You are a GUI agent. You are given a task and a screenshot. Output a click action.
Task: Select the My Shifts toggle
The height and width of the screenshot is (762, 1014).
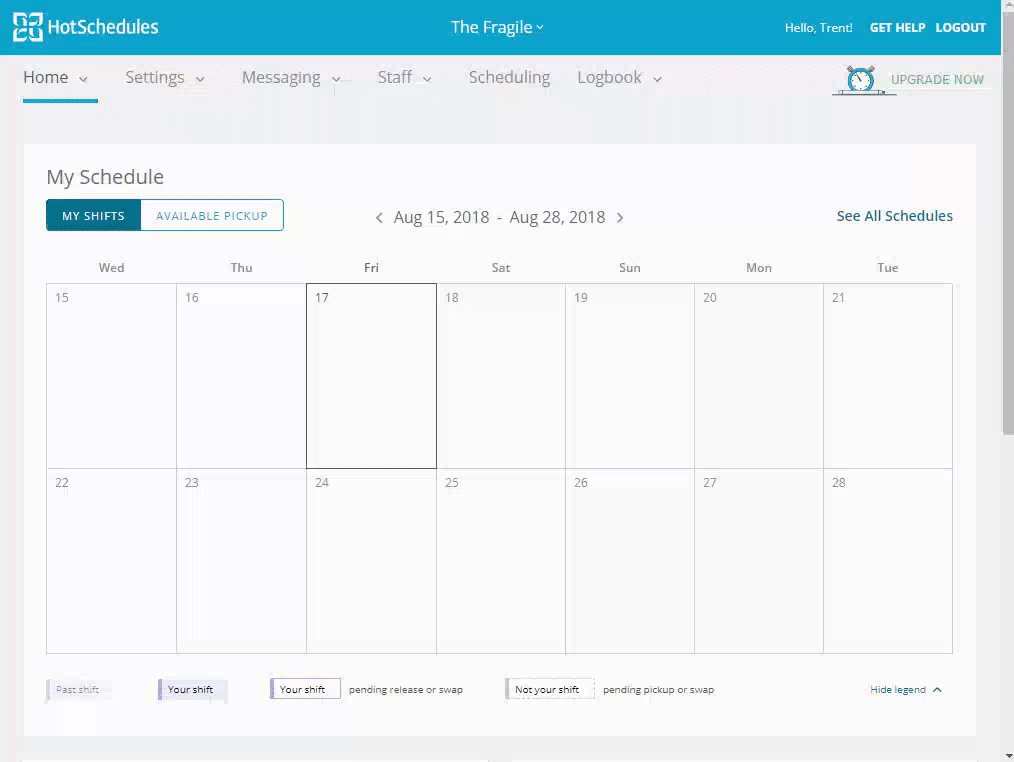click(x=93, y=215)
